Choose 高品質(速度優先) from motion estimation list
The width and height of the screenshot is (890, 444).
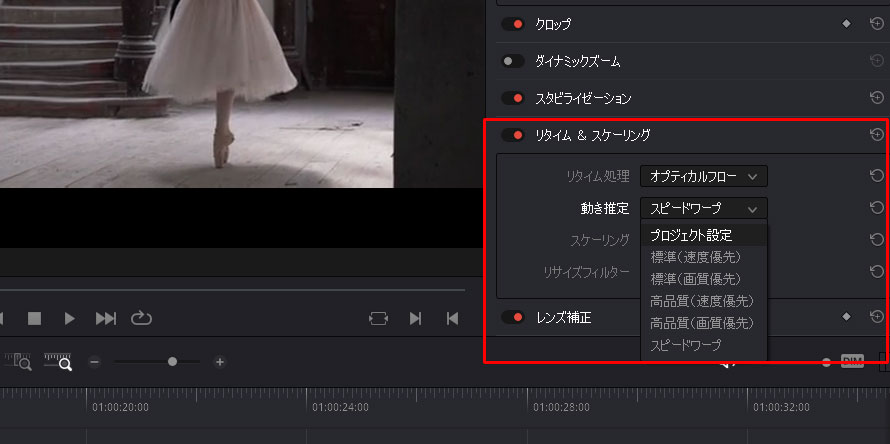point(704,301)
